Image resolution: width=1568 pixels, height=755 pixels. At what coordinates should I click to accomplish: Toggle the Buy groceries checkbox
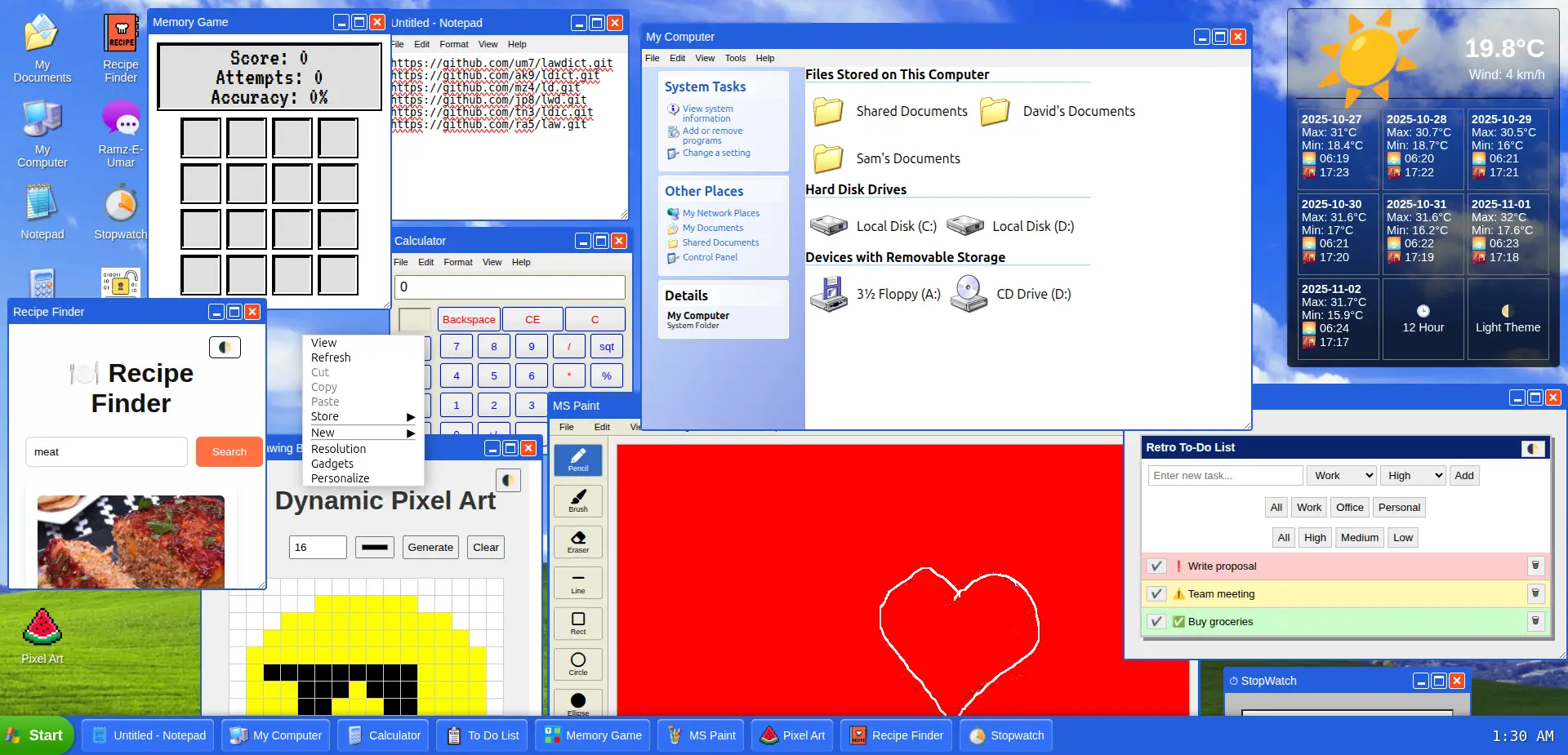1156,621
